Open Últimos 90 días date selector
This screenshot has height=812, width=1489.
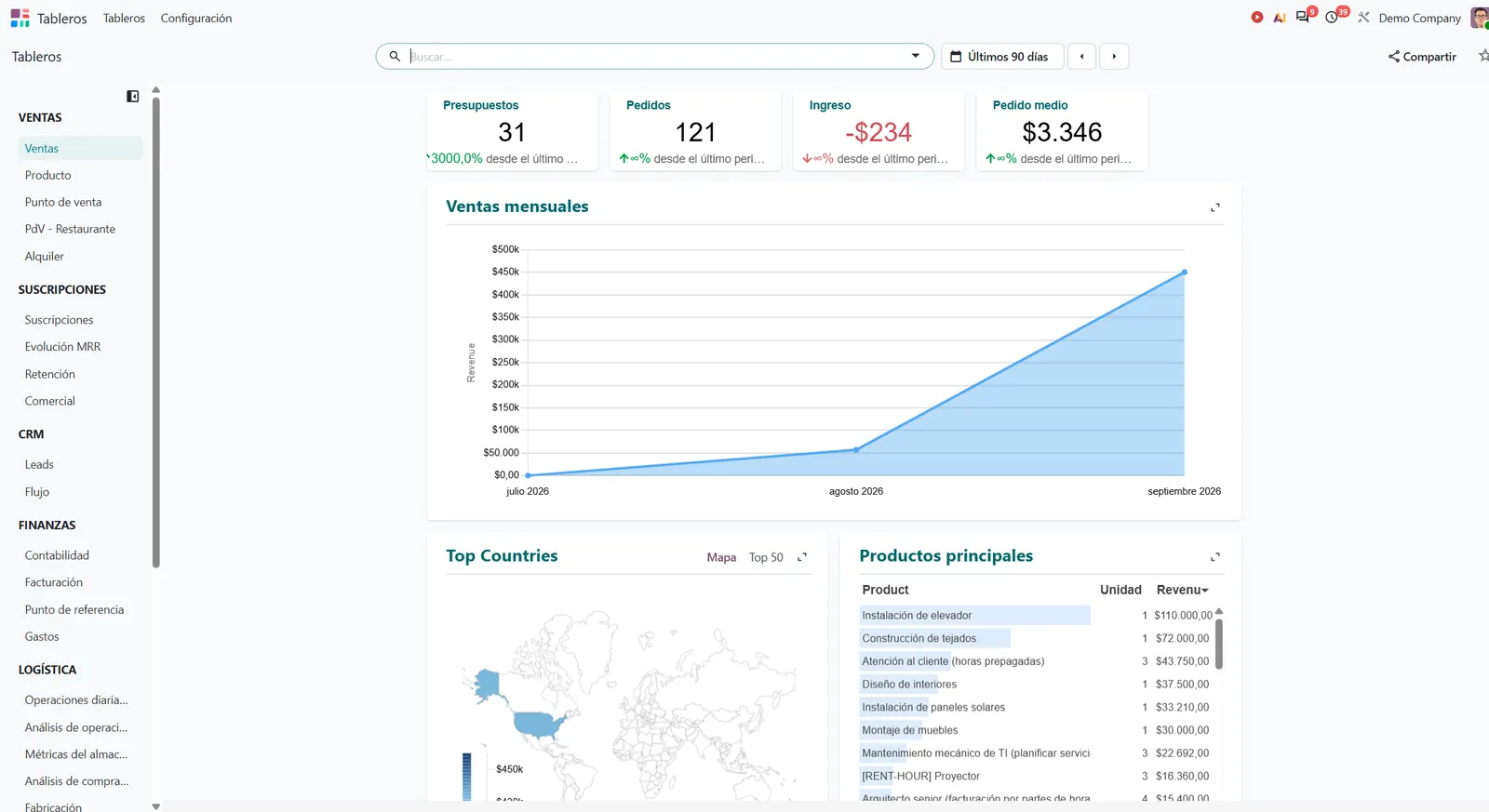(x=1002, y=57)
